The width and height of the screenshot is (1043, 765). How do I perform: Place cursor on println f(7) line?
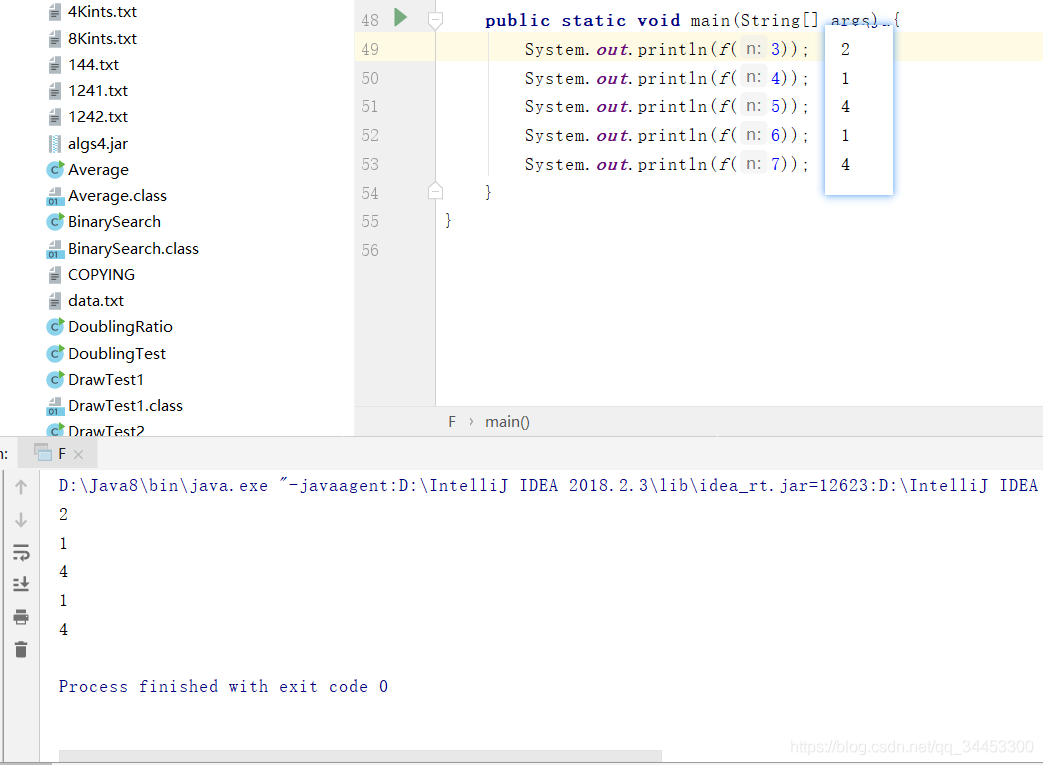(667, 164)
